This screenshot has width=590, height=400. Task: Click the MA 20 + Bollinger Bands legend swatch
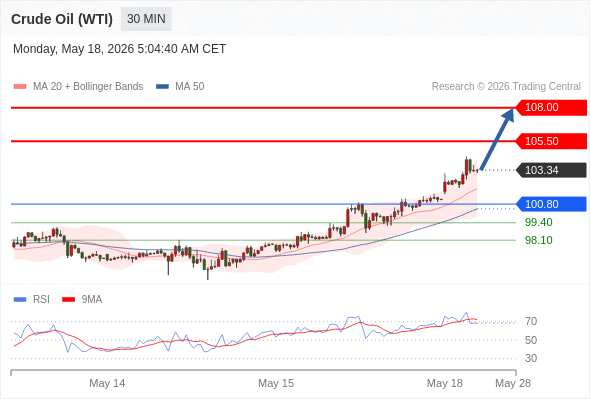tap(20, 87)
